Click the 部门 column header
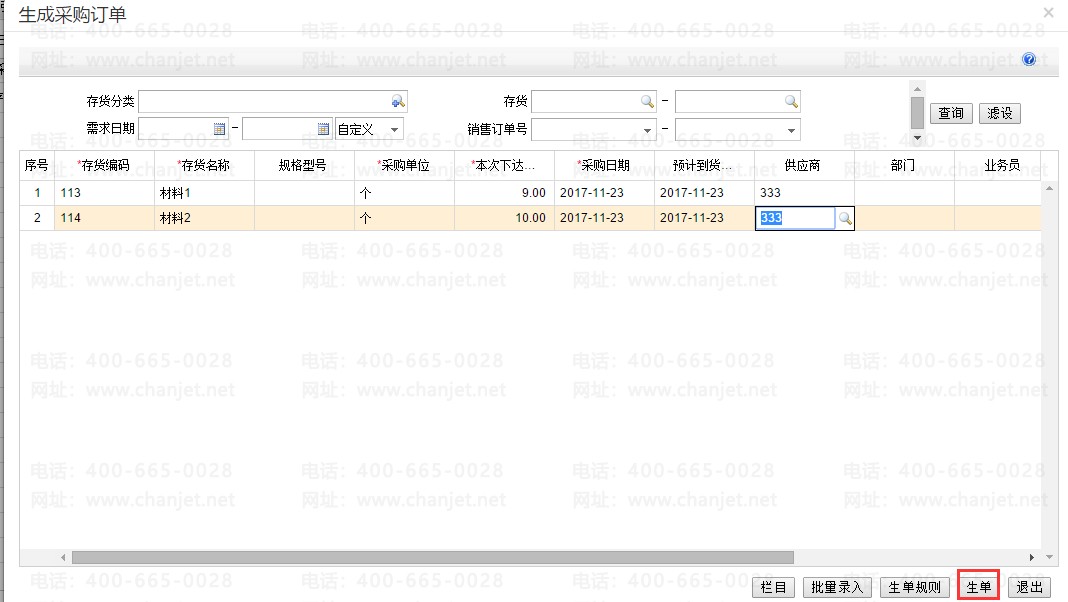This screenshot has width=1068, height=602. (904, 165)
